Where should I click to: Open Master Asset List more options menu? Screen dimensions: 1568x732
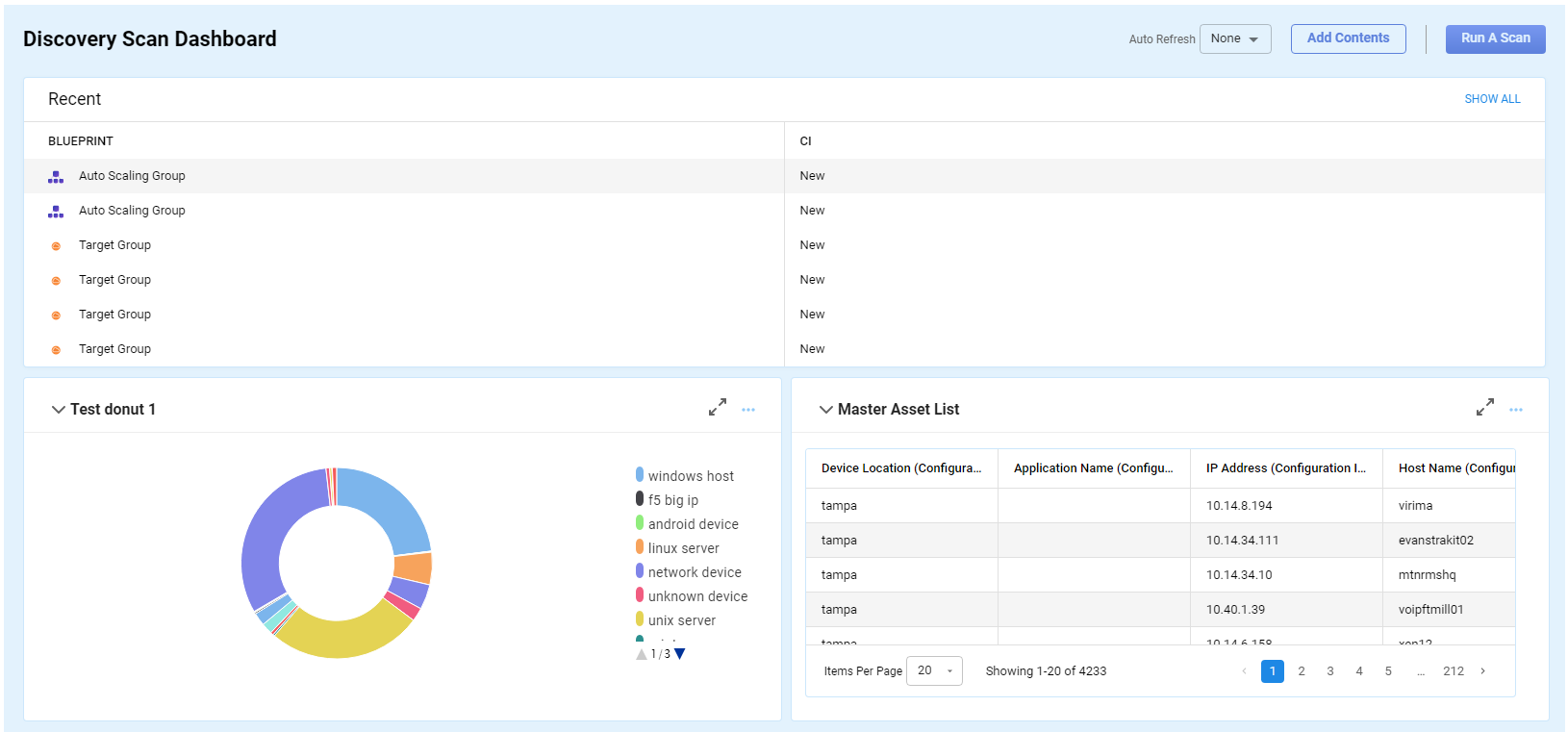[1516, 410]
